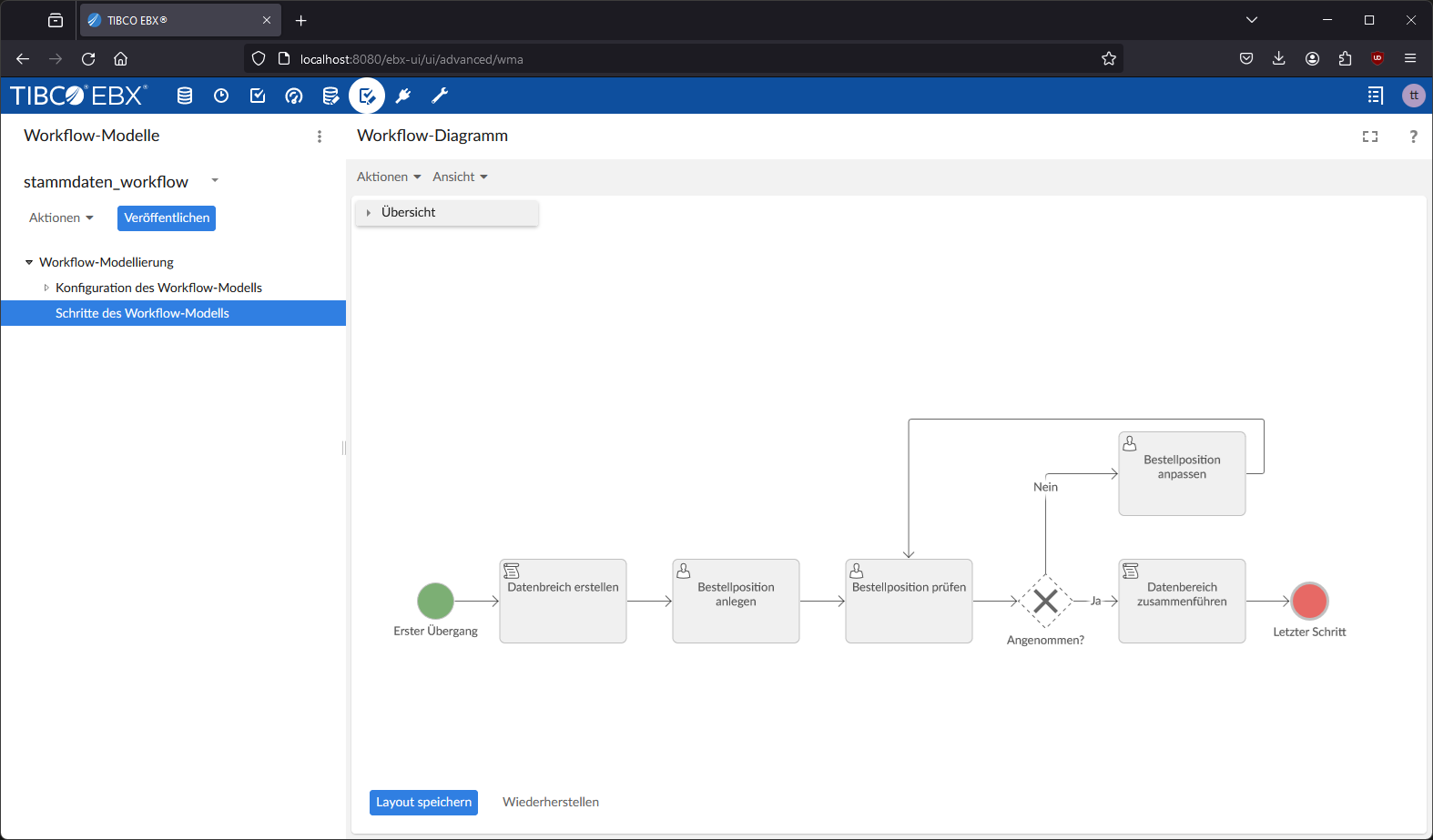1433x840 pixels.
Task: Open the Aktionen menu above the diagram
Action: 389,177
